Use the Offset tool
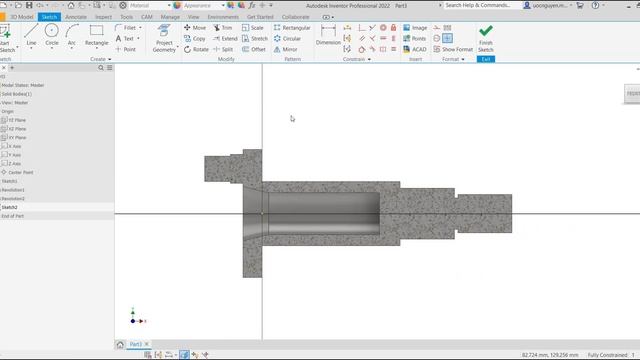Image resolution: width=640 pixels, height=360 pixels. point(253,49)
